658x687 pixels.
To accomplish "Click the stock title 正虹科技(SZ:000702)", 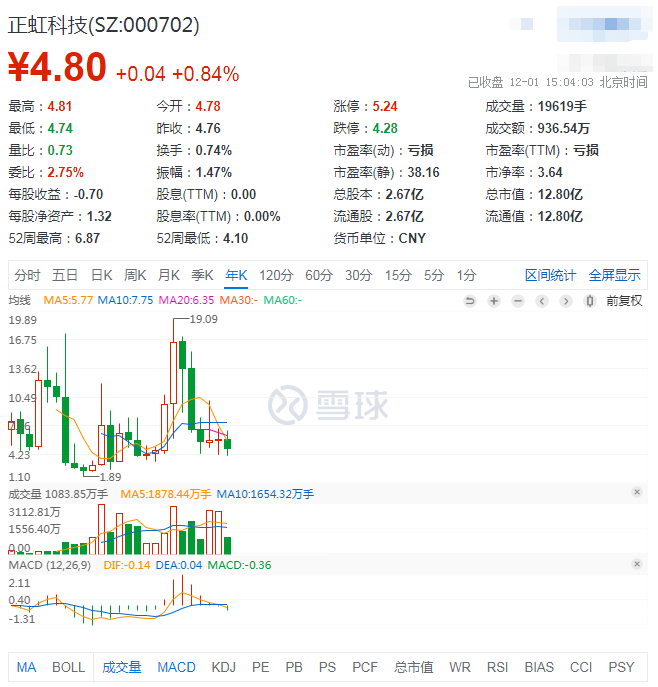I will [104, 25].
